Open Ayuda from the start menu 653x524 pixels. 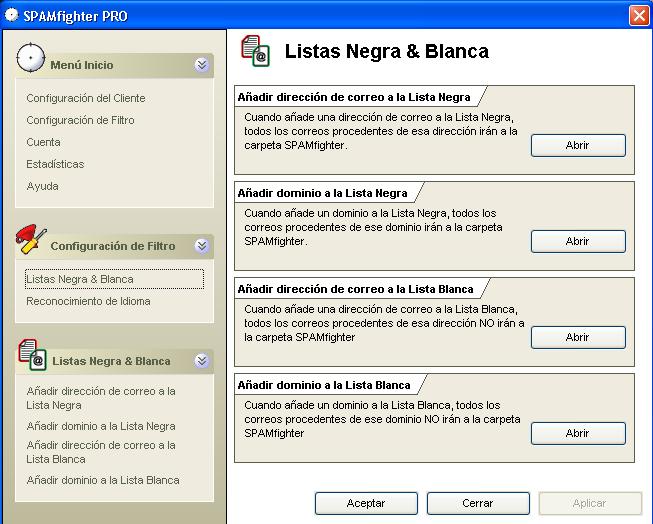[42, 186]
